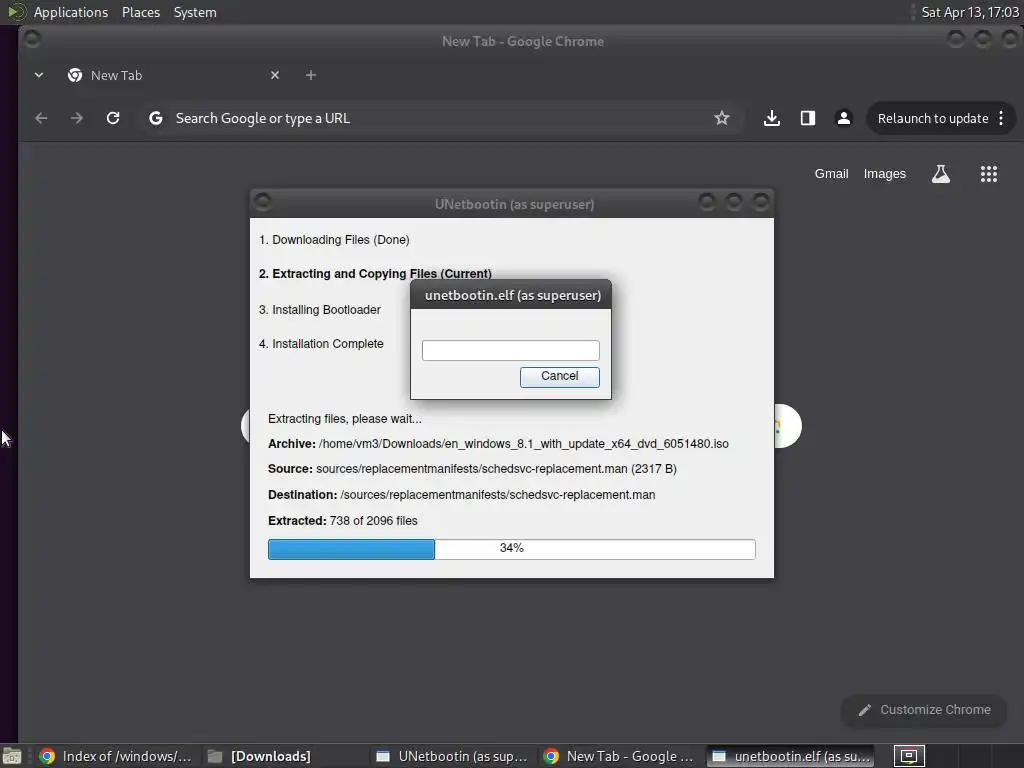Reload the current Chrome page

[x=113, y=118]
